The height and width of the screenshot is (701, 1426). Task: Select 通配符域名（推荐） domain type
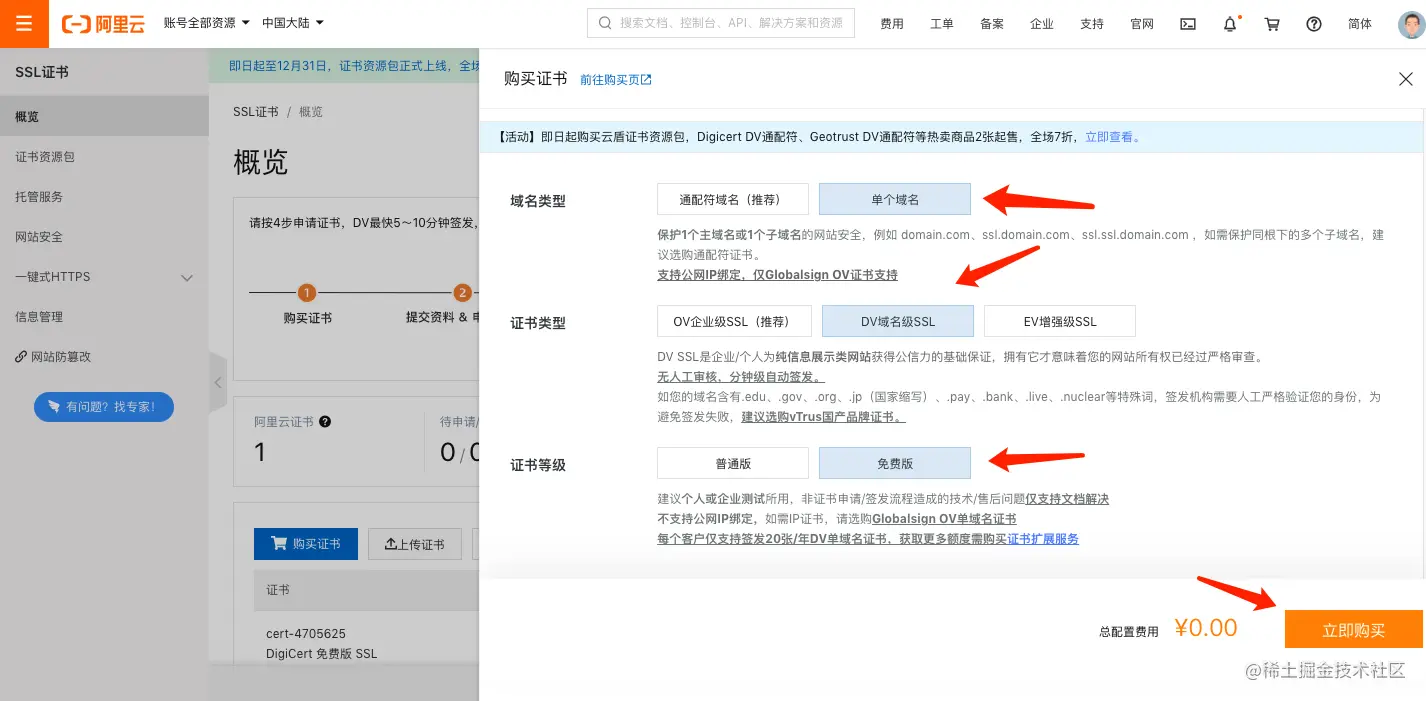click(733, 199)
